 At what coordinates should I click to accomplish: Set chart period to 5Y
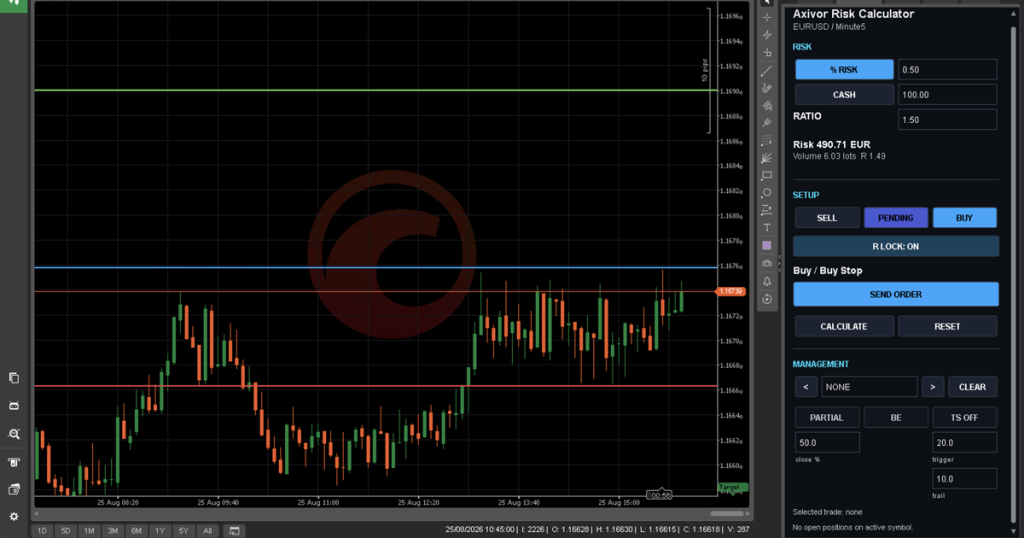(x=183, y=531)
